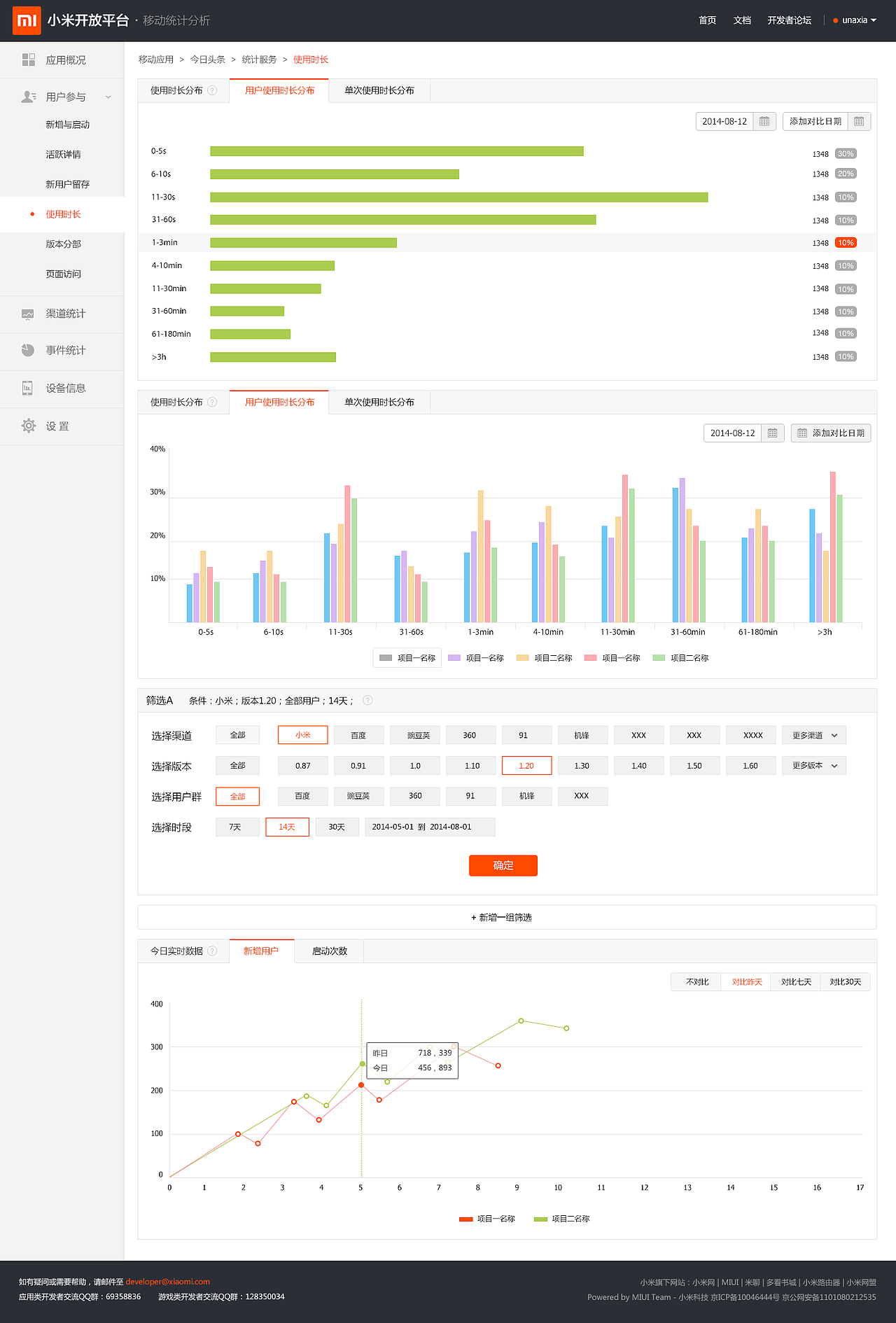The height and width of the screenshot is (1323, 896).
Task: Switch to 启动次数 tab
Action: (x=329, y=951)
